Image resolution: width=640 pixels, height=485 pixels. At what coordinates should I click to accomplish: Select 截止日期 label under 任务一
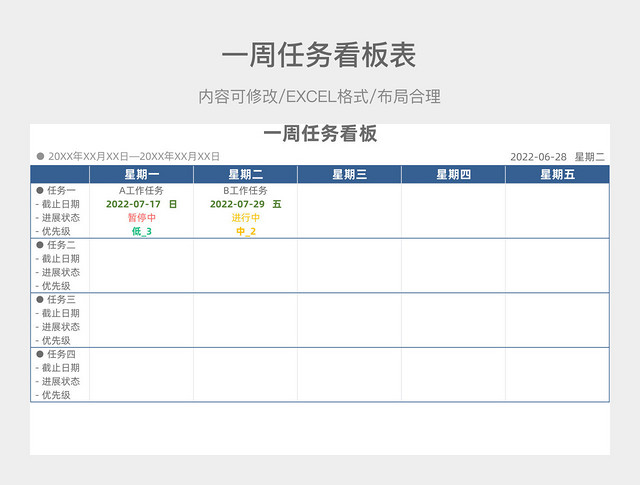pyautogui.click(x=60, y=204)
